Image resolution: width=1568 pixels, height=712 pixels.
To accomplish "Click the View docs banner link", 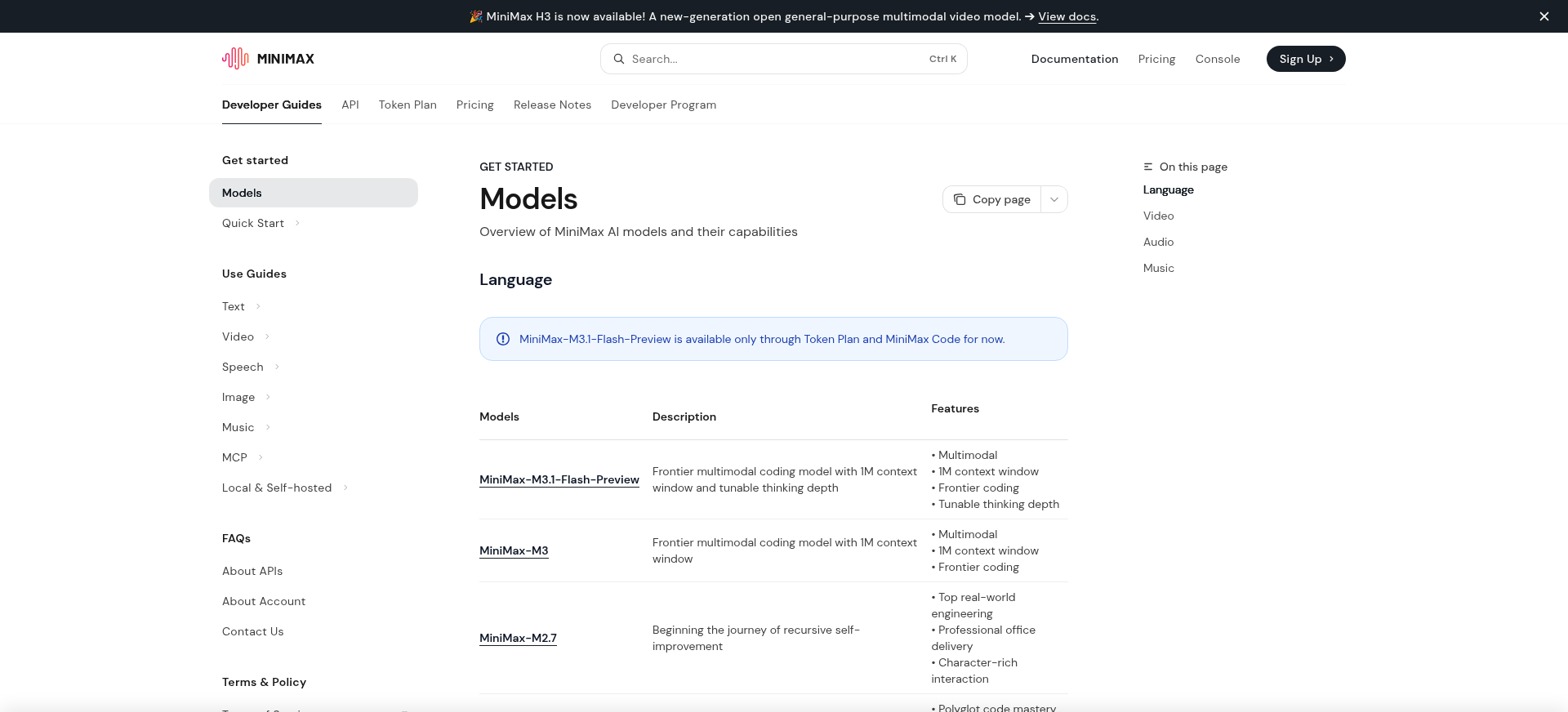I will coord(1067,16).
